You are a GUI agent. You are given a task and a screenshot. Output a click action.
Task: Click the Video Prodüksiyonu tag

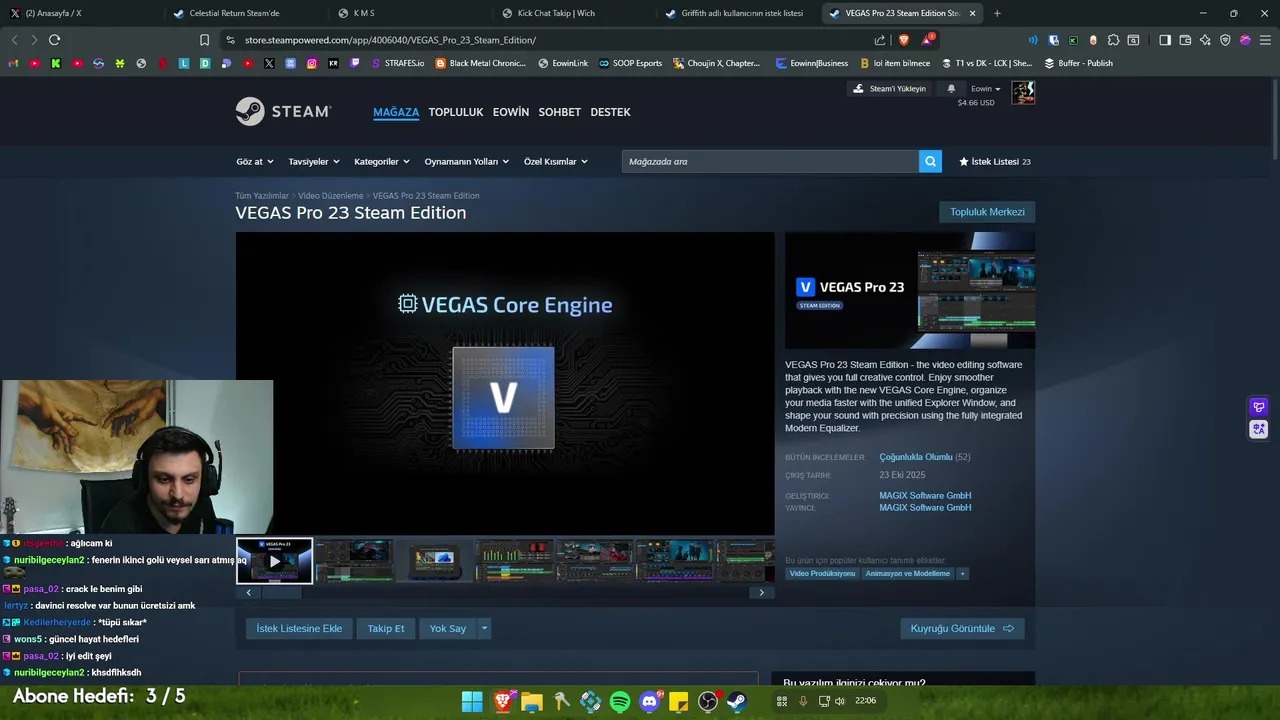[x=822, y=574]
